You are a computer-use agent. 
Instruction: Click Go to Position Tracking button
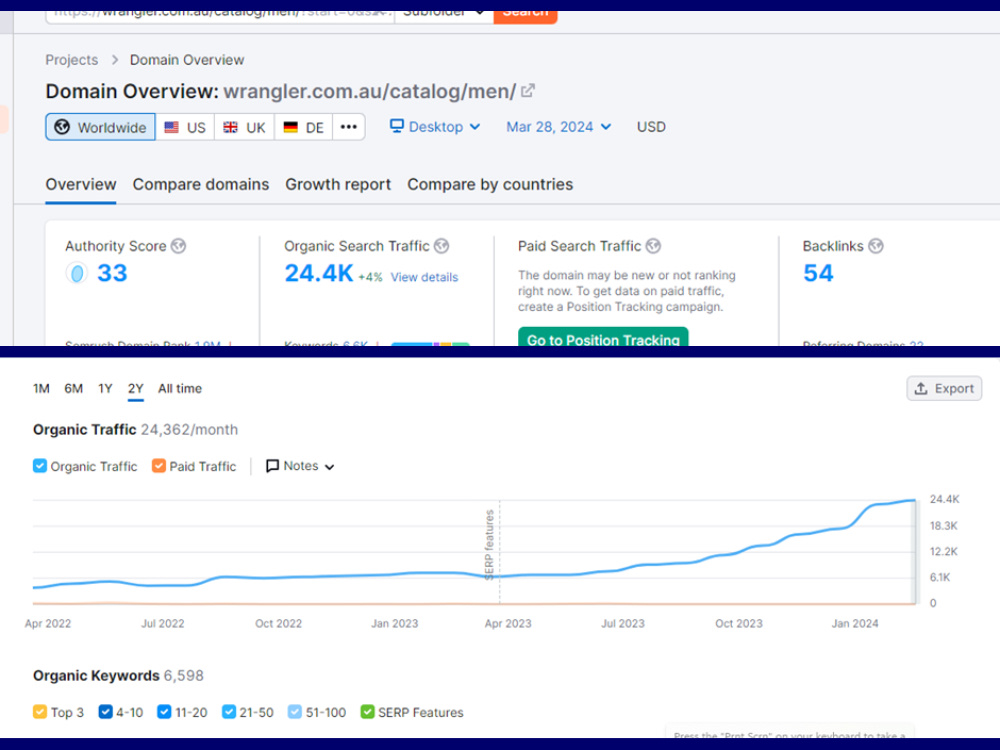[603, 337]
